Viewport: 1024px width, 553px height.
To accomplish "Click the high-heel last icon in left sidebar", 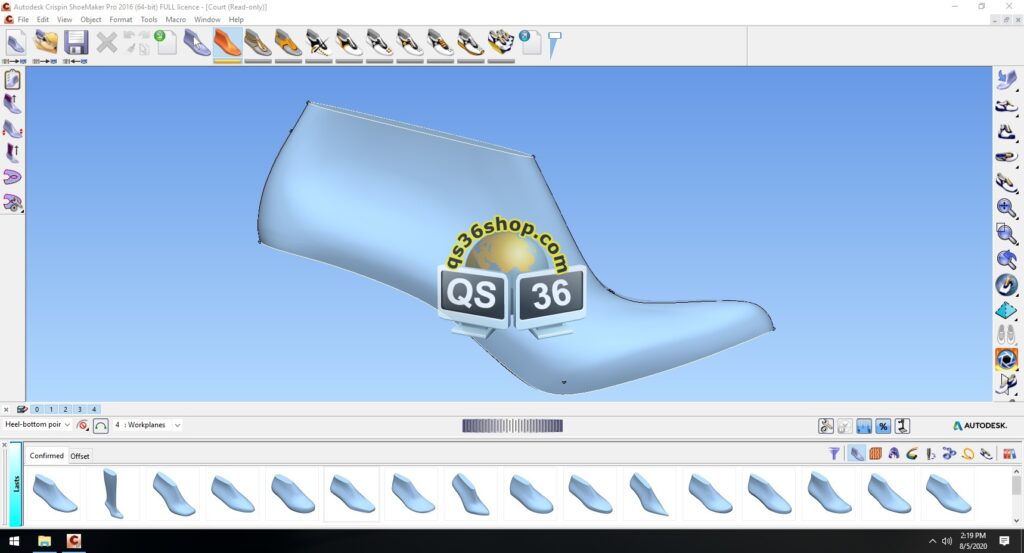I will (x=12, y=129).
